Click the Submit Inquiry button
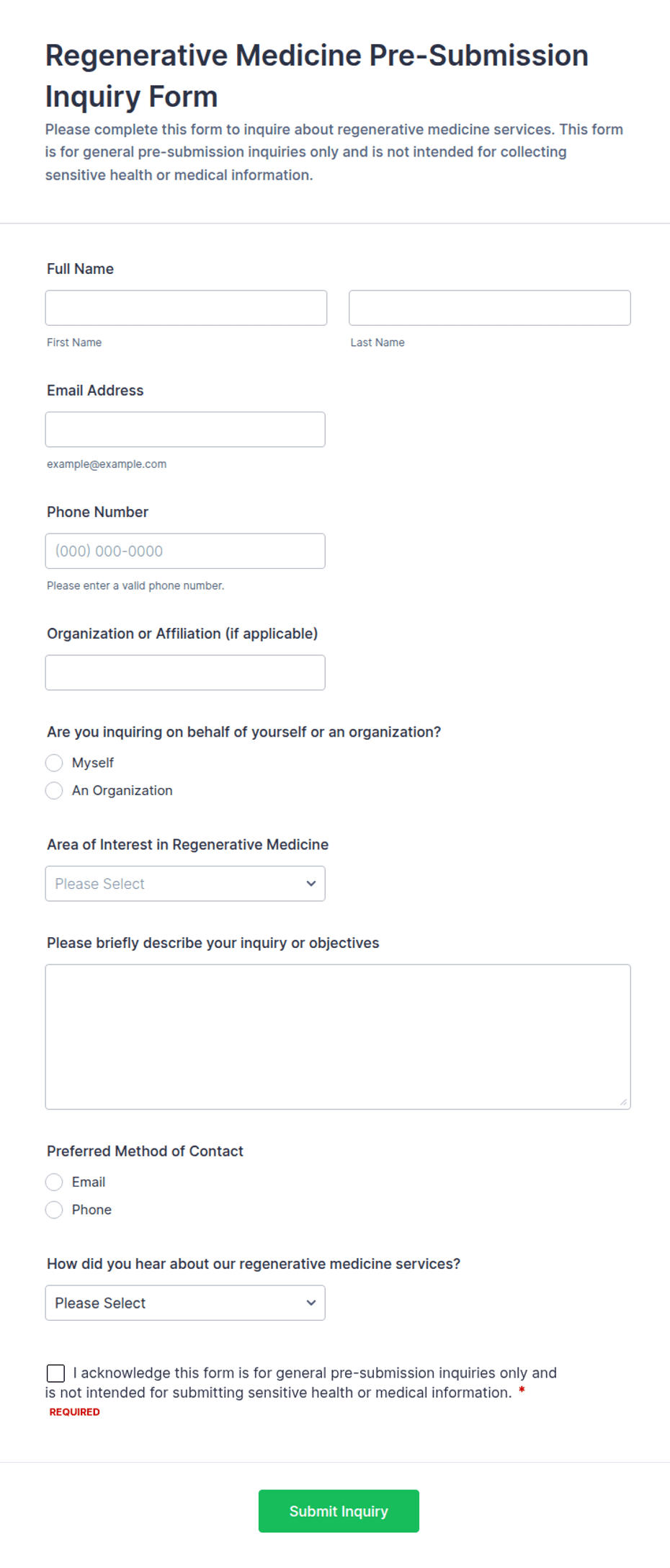670x1568 pixels. coord(339,1511)
